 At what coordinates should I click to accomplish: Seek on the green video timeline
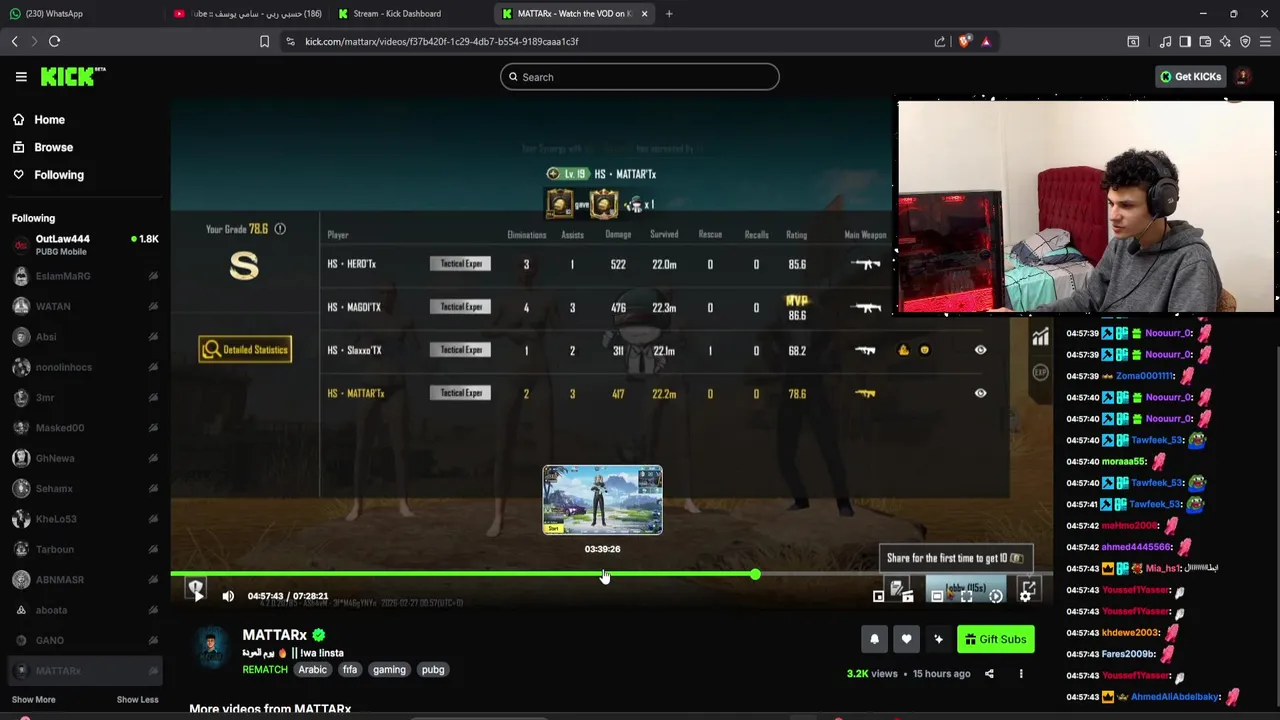612,574
